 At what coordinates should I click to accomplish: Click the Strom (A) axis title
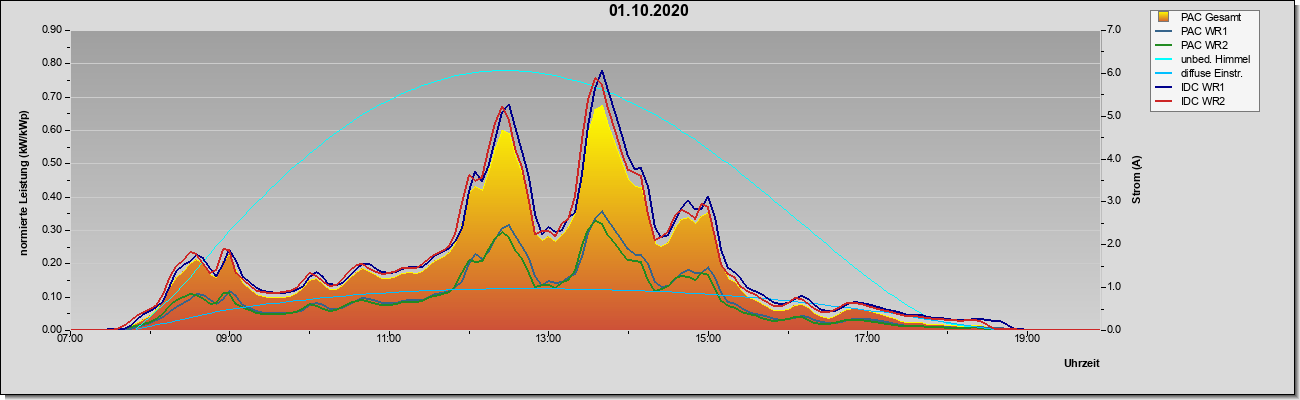(1137, 180)
